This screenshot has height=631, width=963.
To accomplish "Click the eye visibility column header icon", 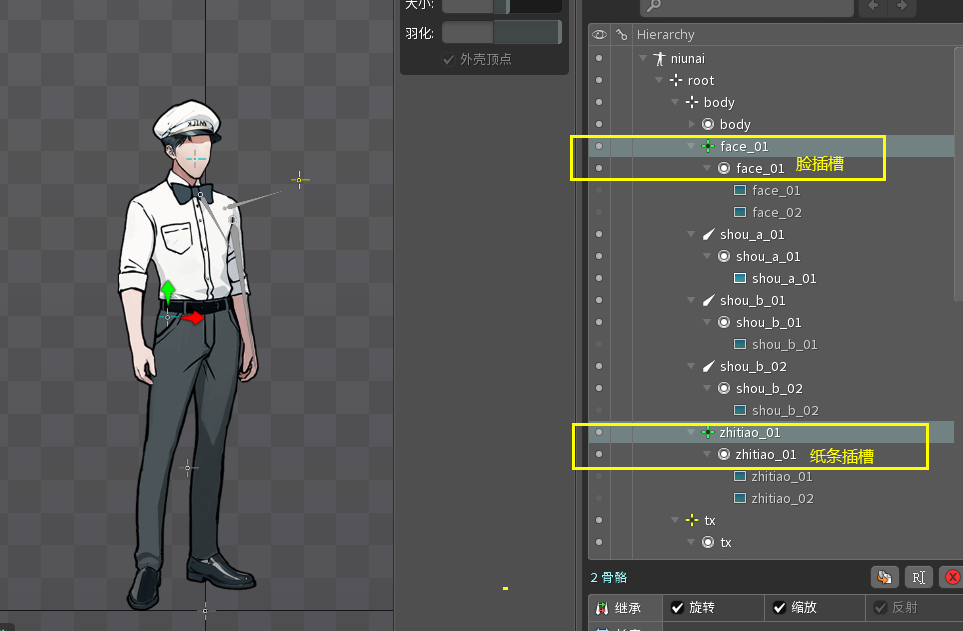I will point(599,35).
